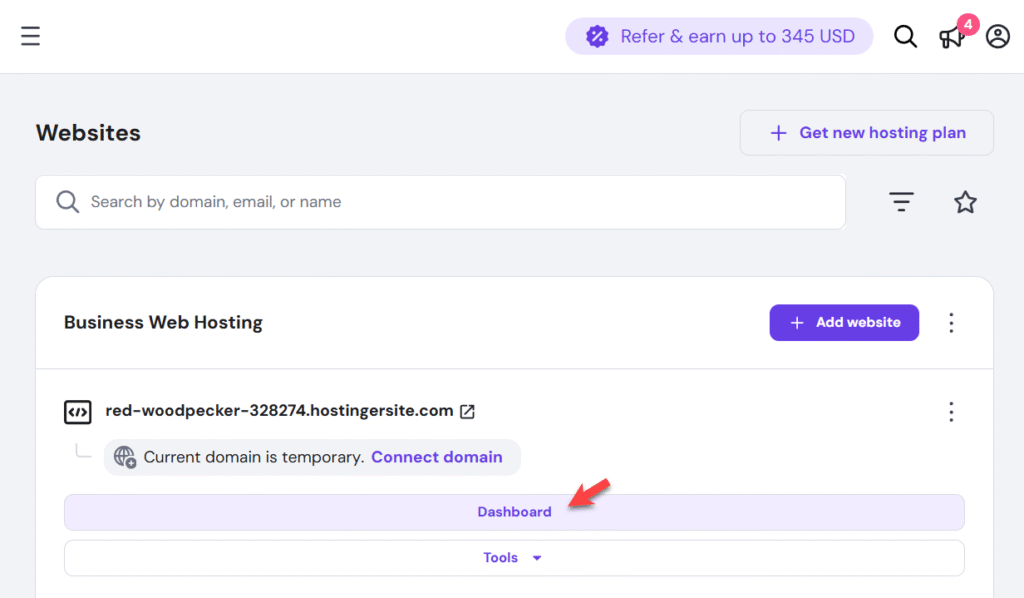Expand the Tools dropdown

[x=514, y=558]
